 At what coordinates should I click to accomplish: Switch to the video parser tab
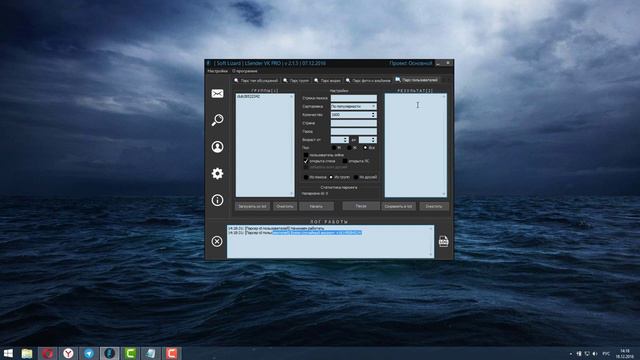pos(327,80)
